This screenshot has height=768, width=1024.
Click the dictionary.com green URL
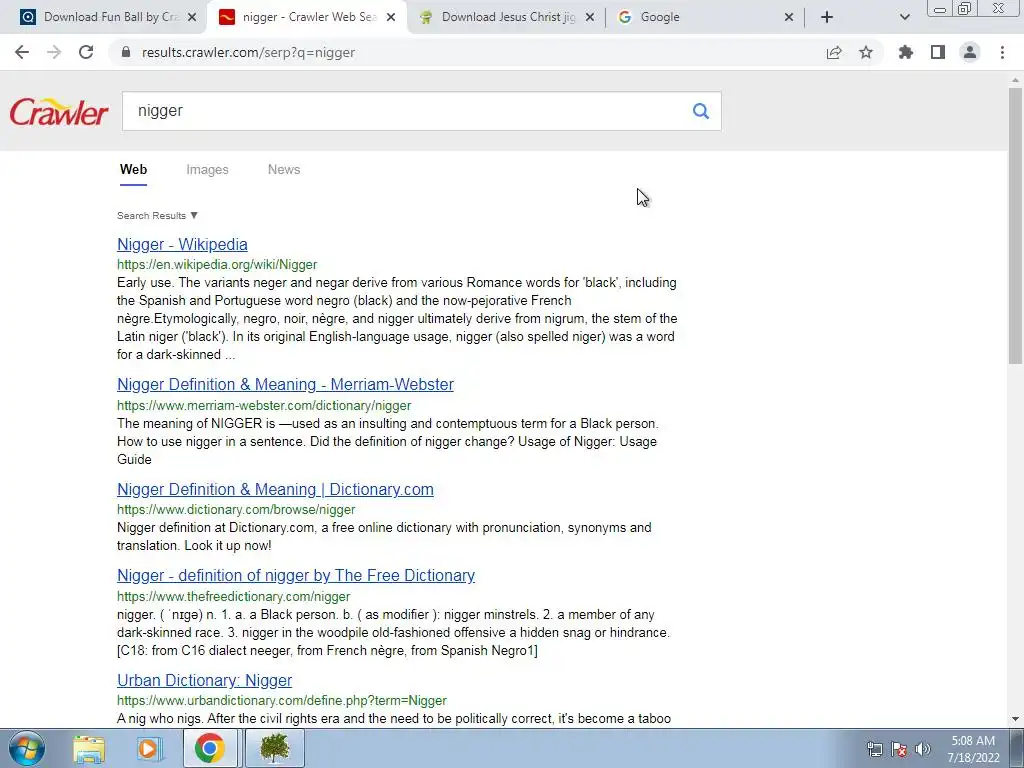click(x=236, y=509)
